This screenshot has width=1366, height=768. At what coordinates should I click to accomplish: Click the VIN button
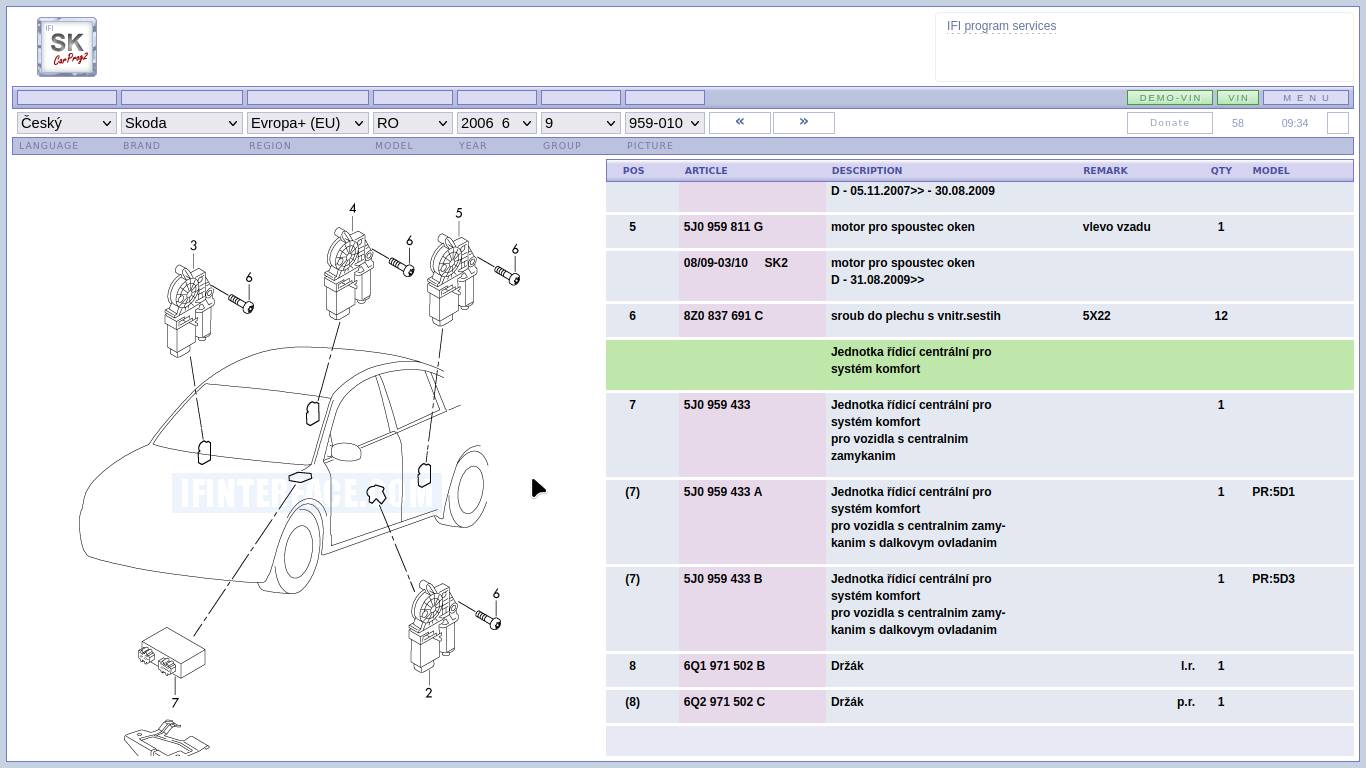click(1238, 98)
